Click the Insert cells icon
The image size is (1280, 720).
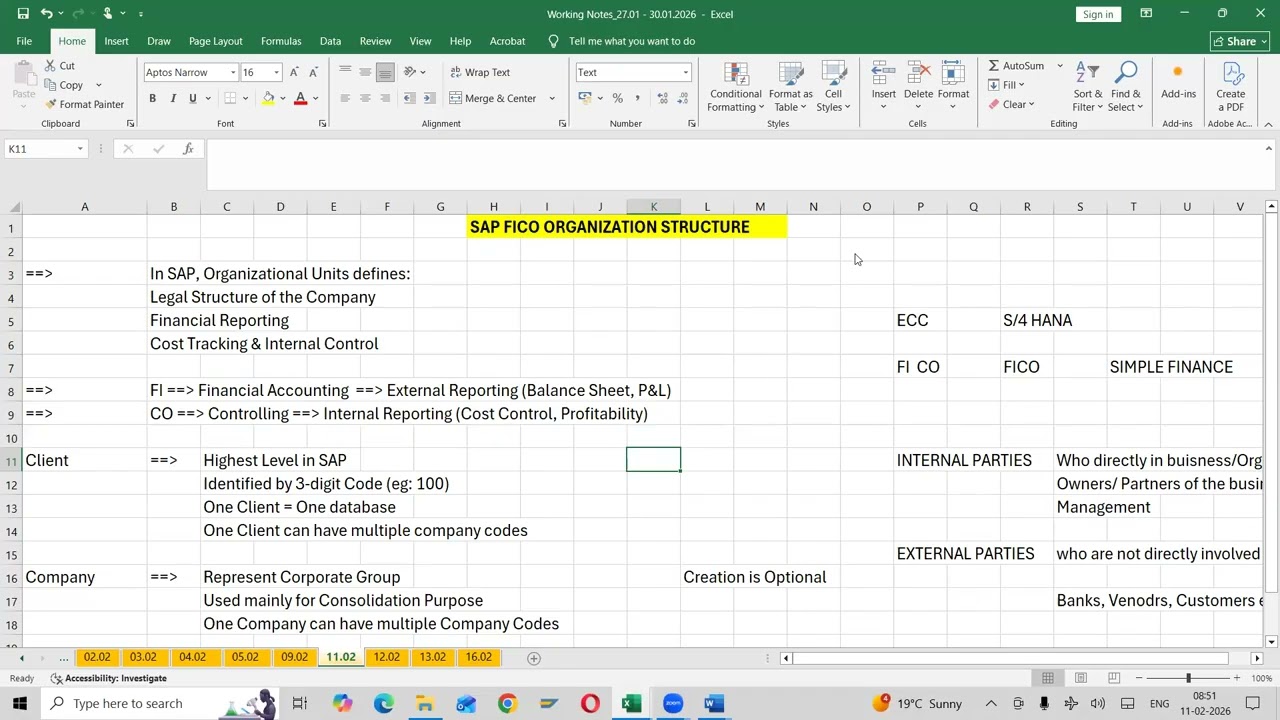click(883, 73)
